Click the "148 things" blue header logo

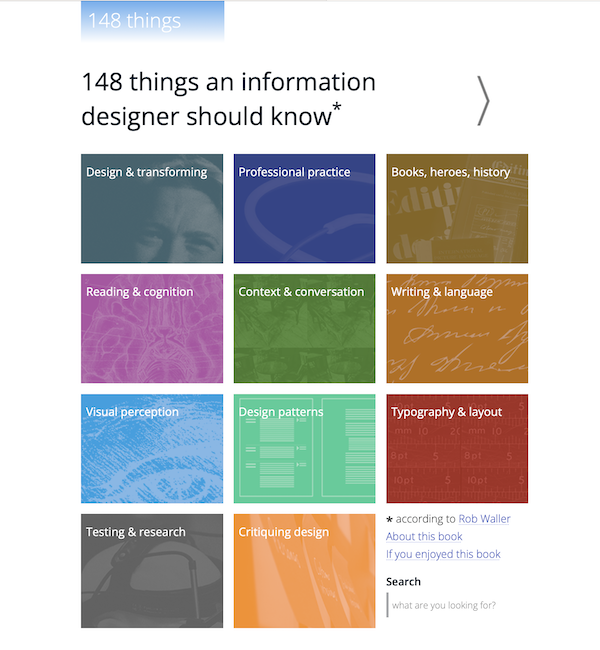[153, 21]
